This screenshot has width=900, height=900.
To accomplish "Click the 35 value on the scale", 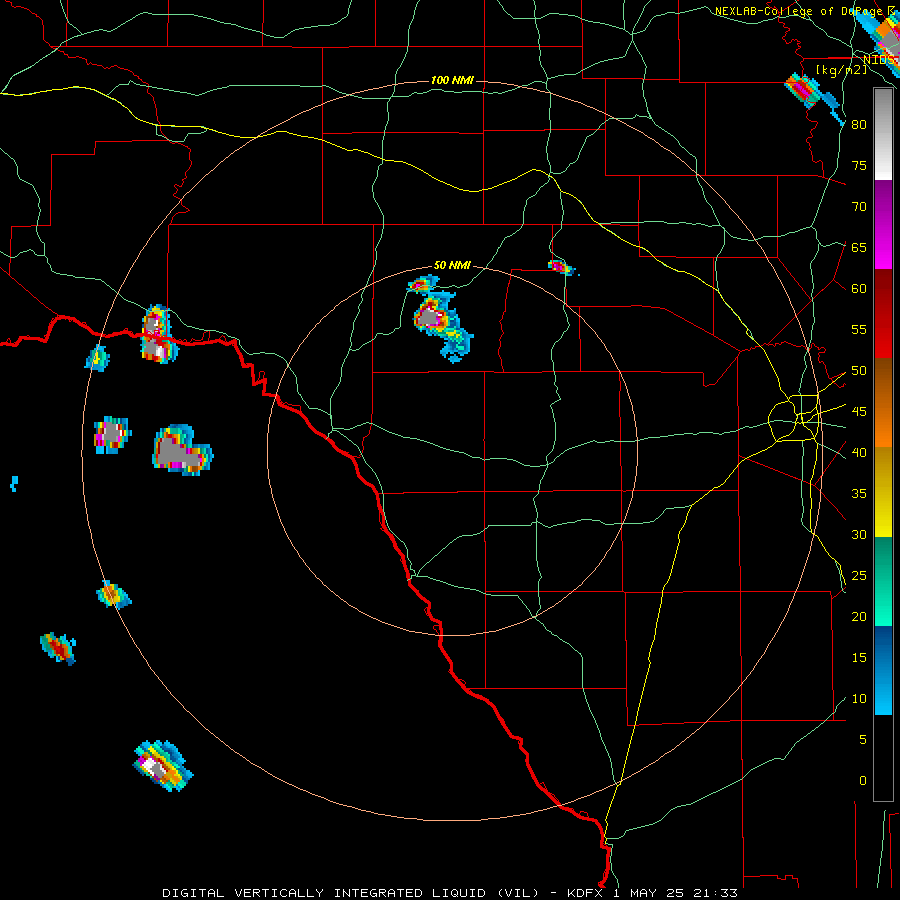I will (x=859, y=494).
